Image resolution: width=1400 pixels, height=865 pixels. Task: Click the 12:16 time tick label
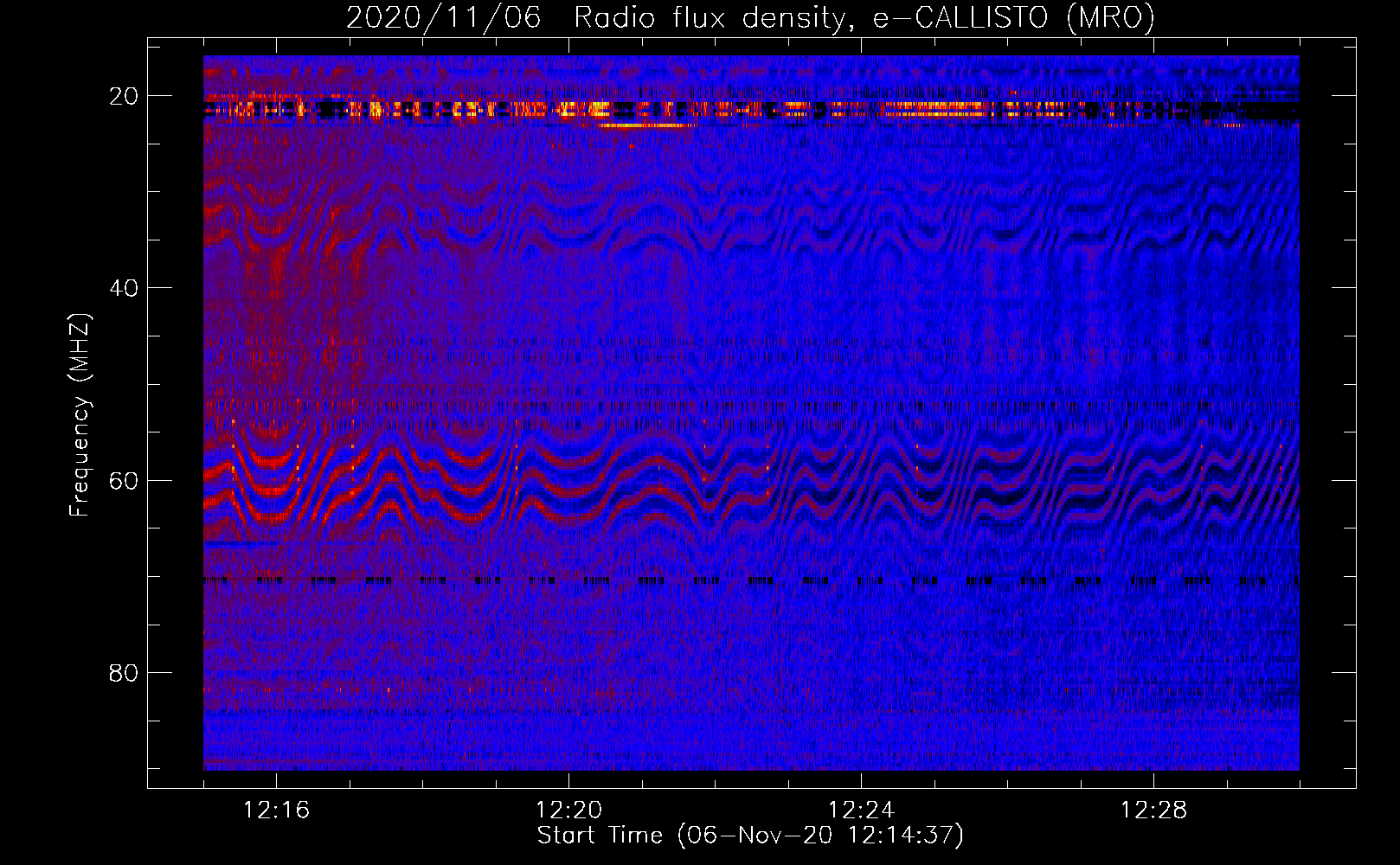point(276,810)
